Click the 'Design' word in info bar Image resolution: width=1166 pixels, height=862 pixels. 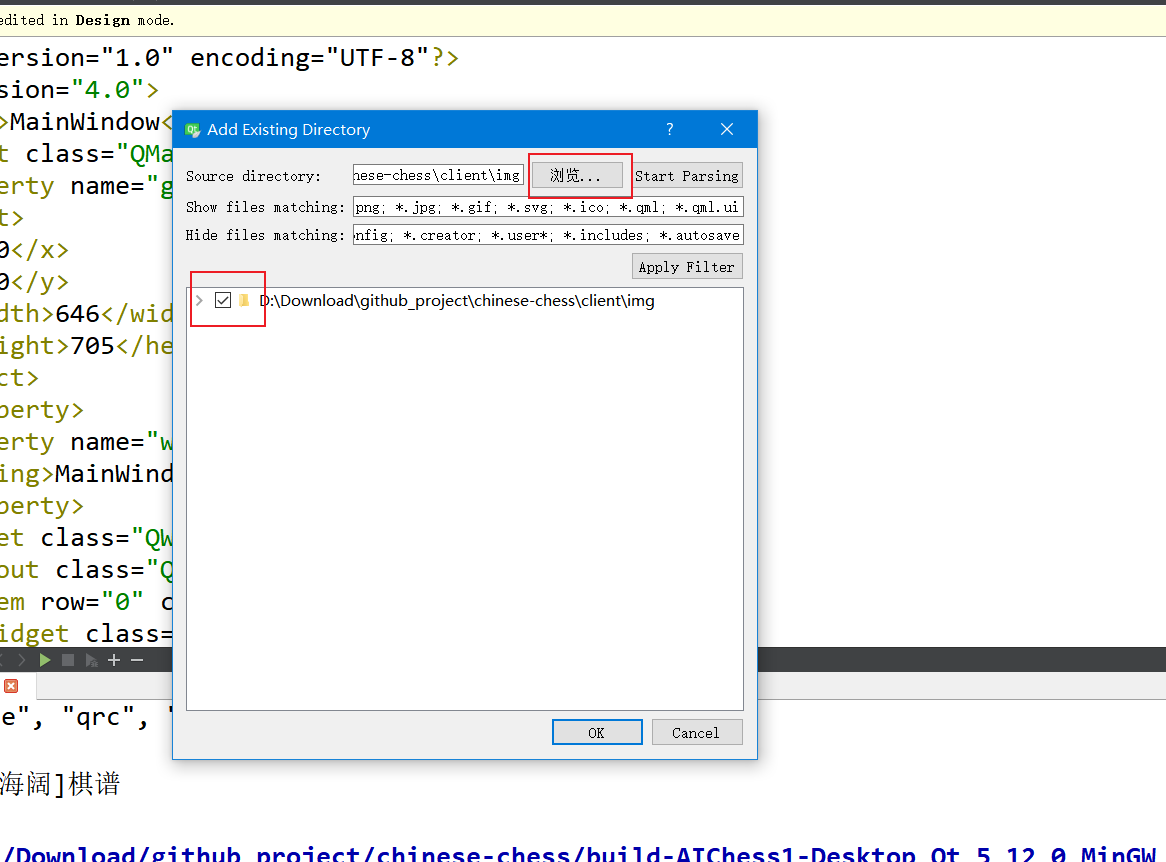click(103, 20)
